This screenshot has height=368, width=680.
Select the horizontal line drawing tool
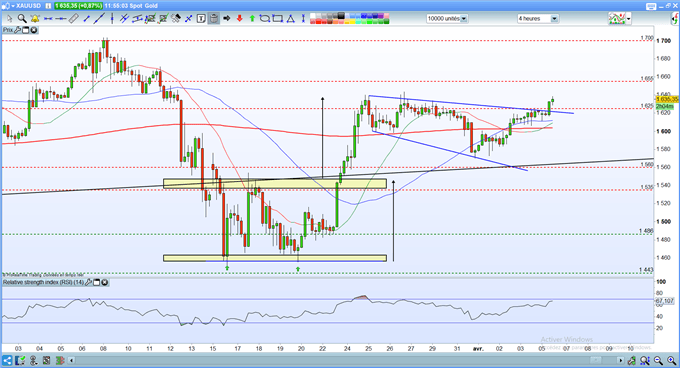pos(60,19)
